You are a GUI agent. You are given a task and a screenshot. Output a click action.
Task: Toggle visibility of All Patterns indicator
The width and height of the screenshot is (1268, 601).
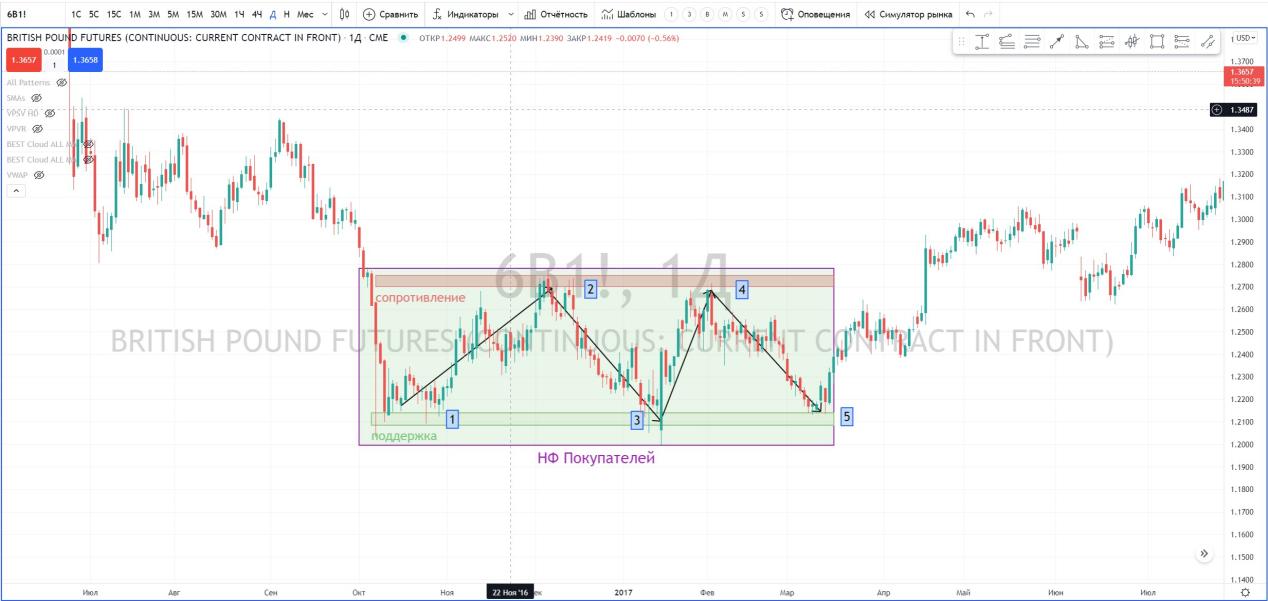click(x=61, y=83)
